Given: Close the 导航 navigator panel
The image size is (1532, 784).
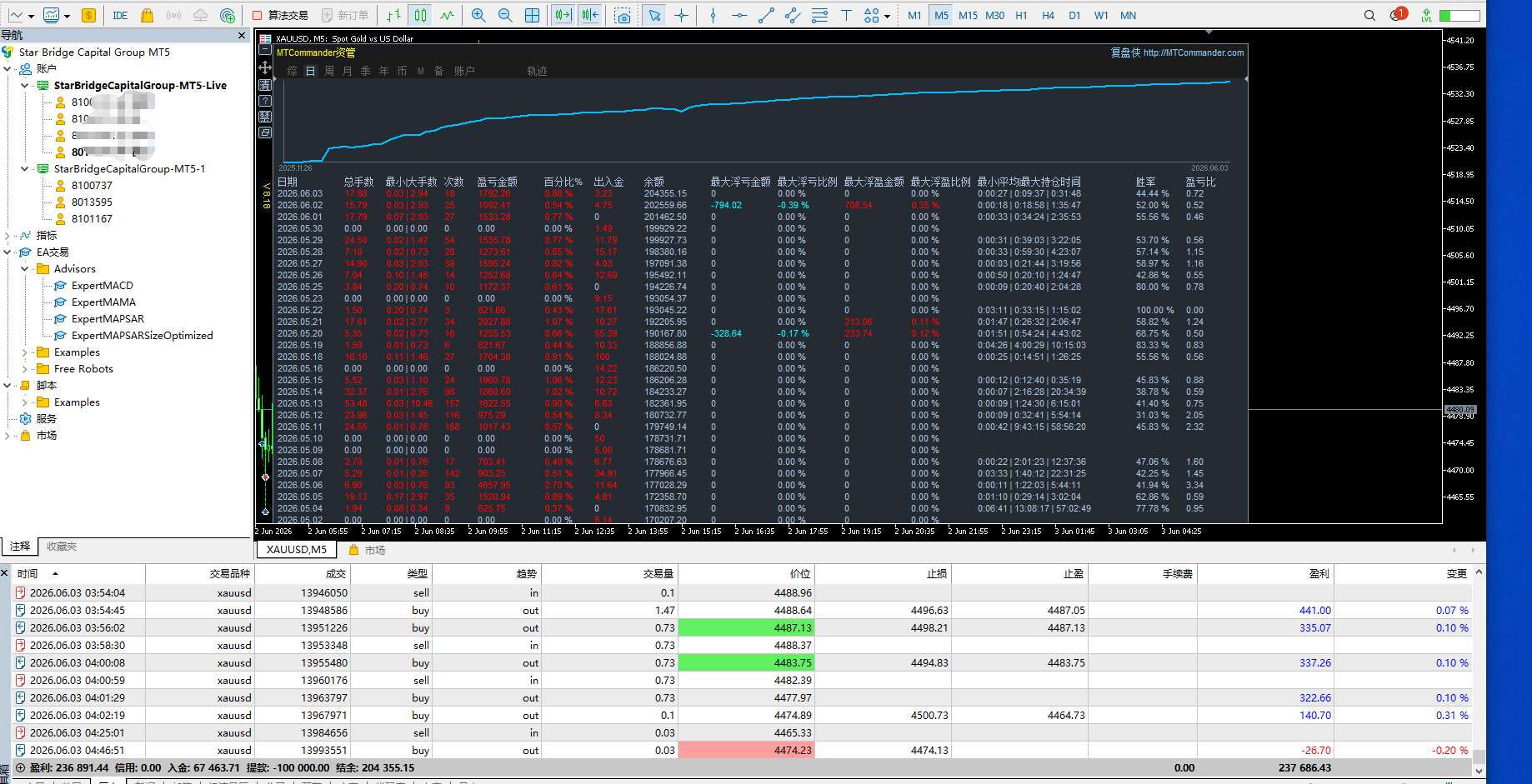Looking at the screenshot, I should [x=242, y=35].
